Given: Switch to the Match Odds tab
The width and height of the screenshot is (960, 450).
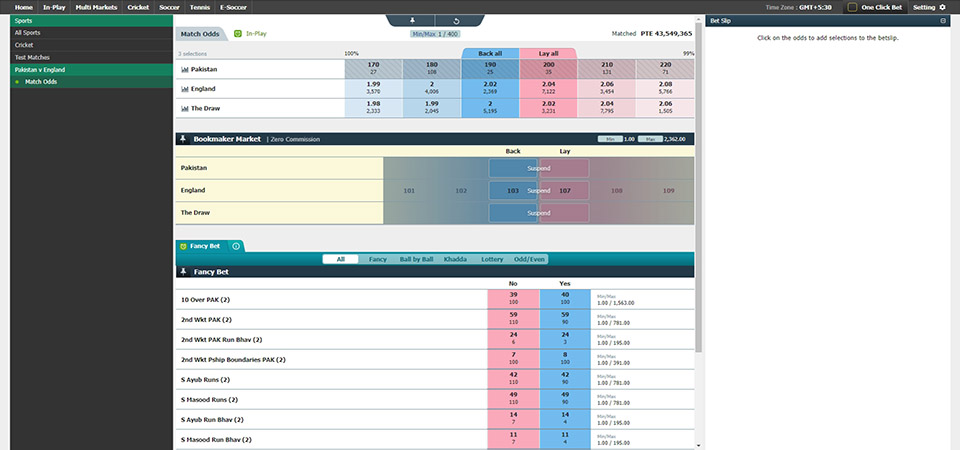Looking at the screenshot, I should coord(200,34).
